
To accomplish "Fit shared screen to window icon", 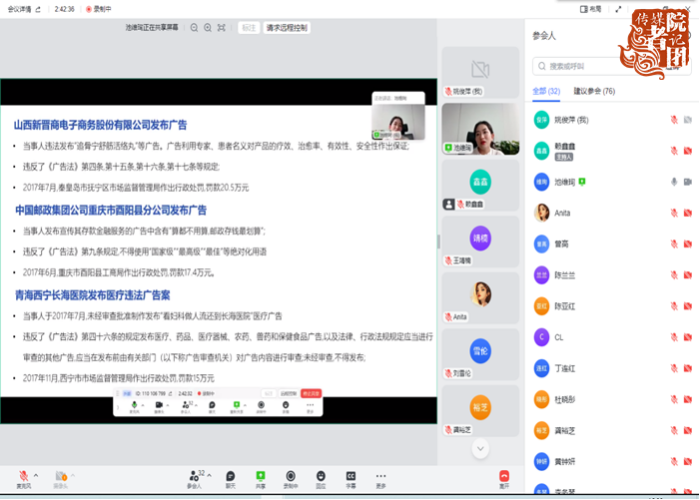I will (x=221, y=28).
